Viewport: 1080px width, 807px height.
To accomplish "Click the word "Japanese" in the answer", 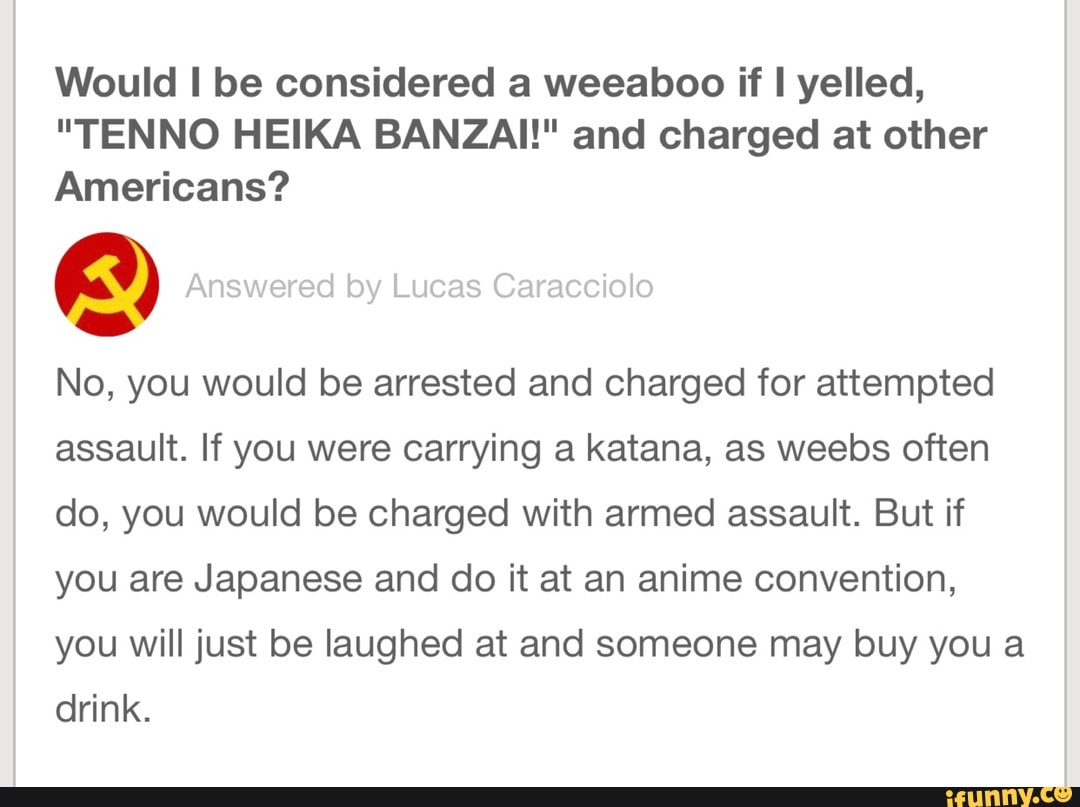I will [278, 580].
